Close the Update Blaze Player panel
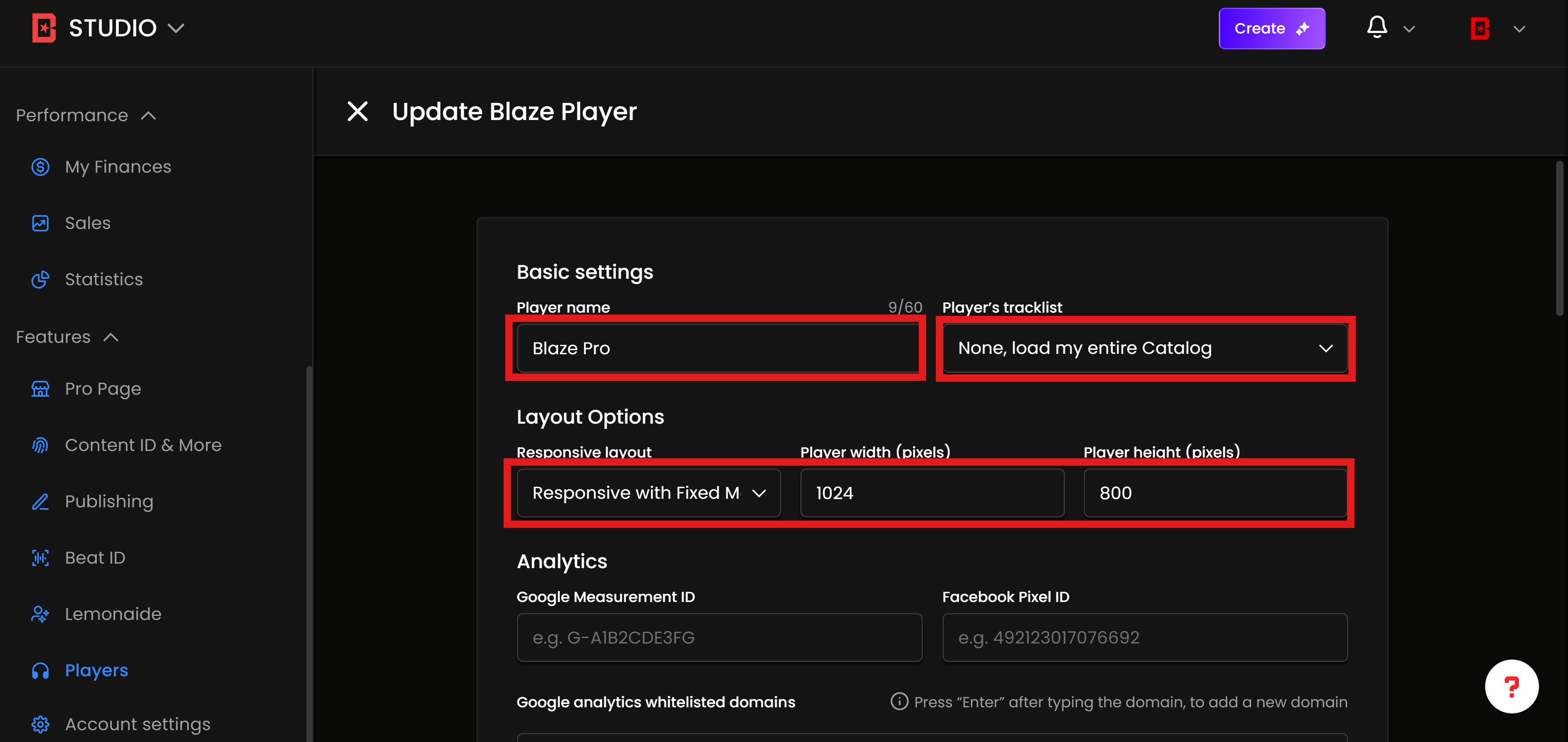1568x742 pixels. point(357,111)
